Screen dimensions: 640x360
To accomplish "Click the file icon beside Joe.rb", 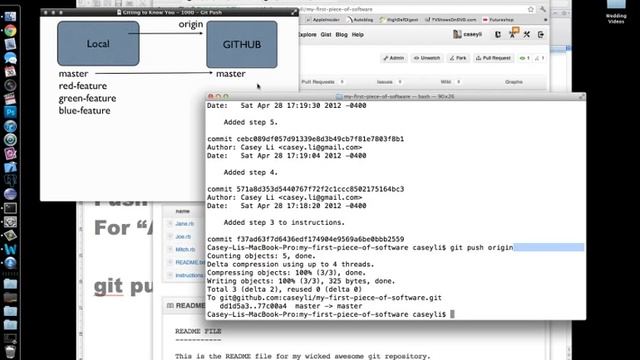I will tap(170, 236).
